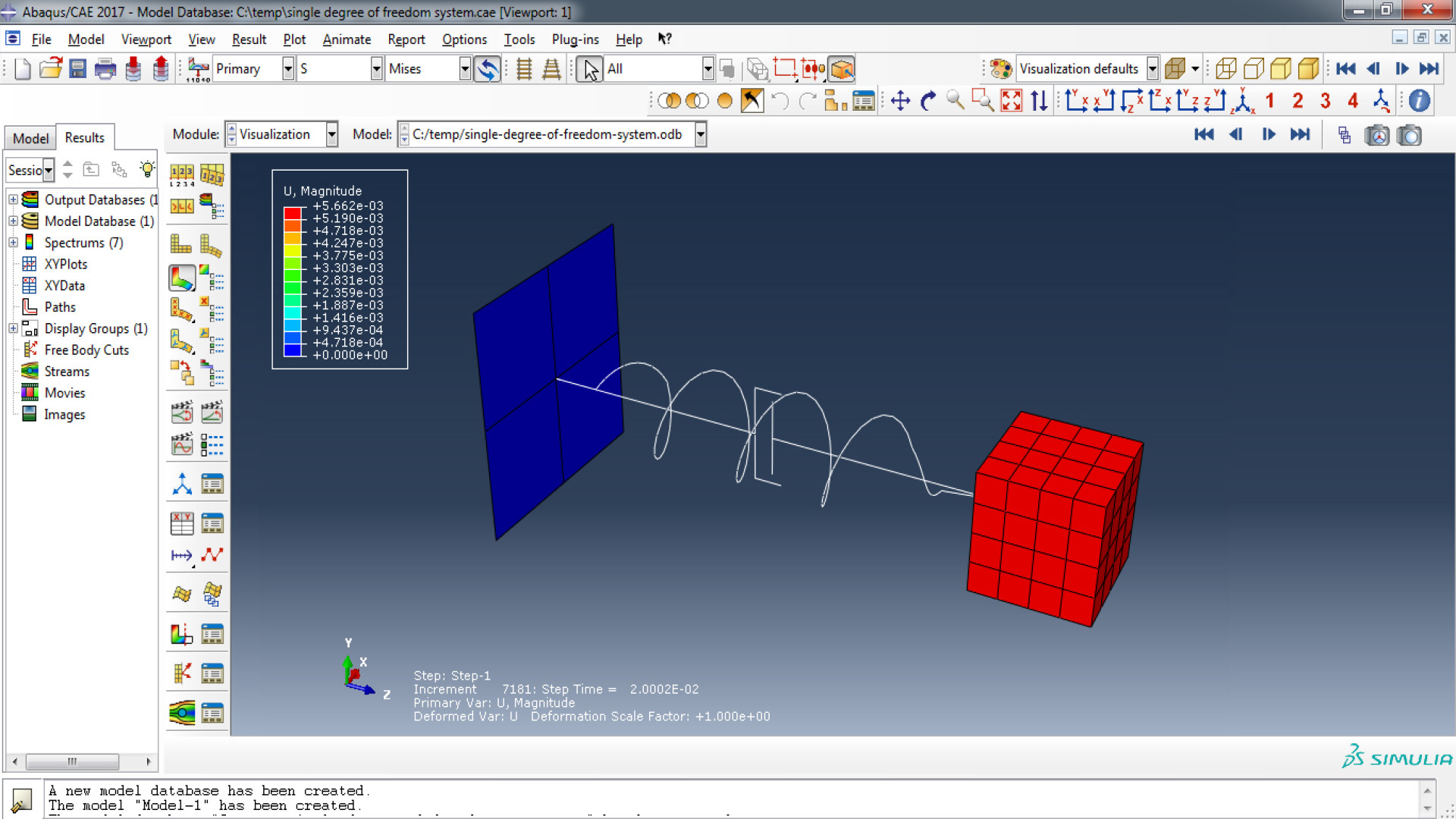The image size is (1456, 819).
Task: Select the Magnify view tool
Action: click(x=955, y=101)
